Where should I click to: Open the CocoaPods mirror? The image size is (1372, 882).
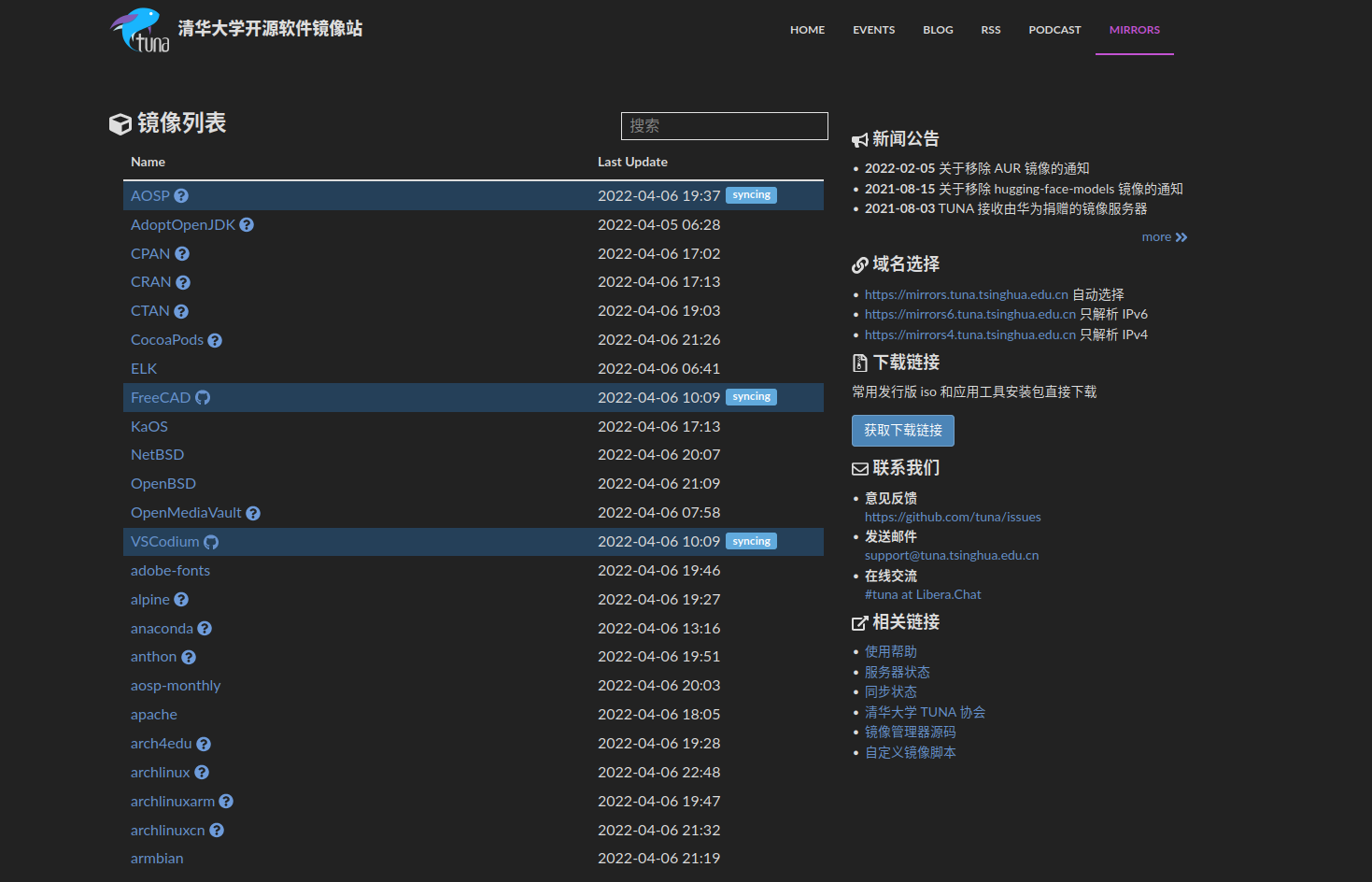pos(167,340)
